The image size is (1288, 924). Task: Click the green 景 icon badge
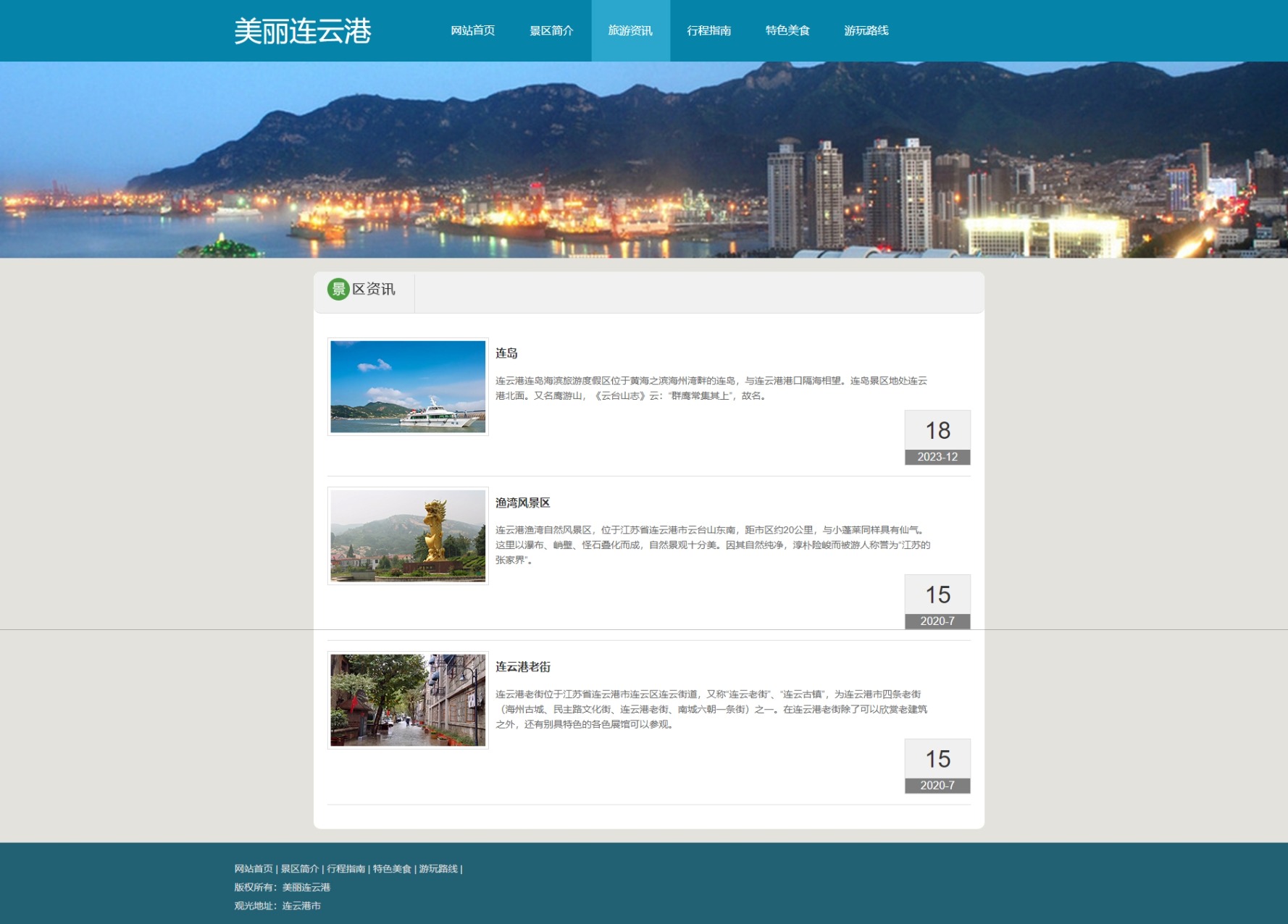(338, 289)
